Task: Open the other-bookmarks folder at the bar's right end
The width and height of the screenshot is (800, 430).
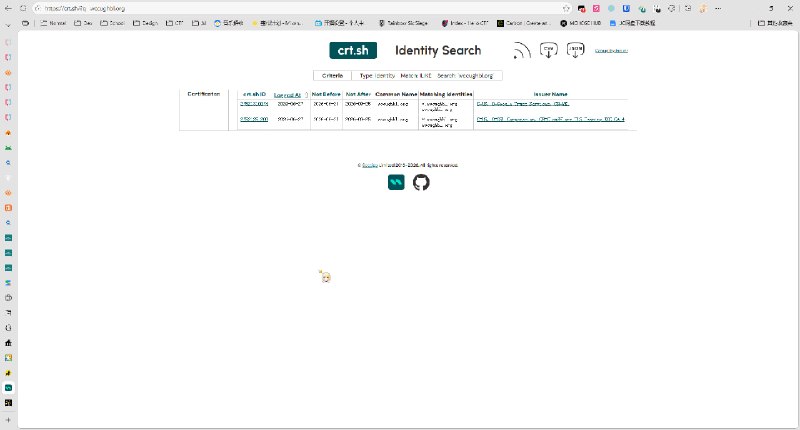Action: coord(775,23)
